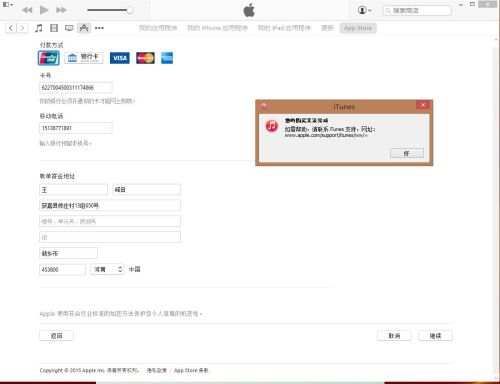Image resolution: width=500 pixels, height=384 pixels.
Task: Choose UnionPay as payment method
Action: [49, 58]
